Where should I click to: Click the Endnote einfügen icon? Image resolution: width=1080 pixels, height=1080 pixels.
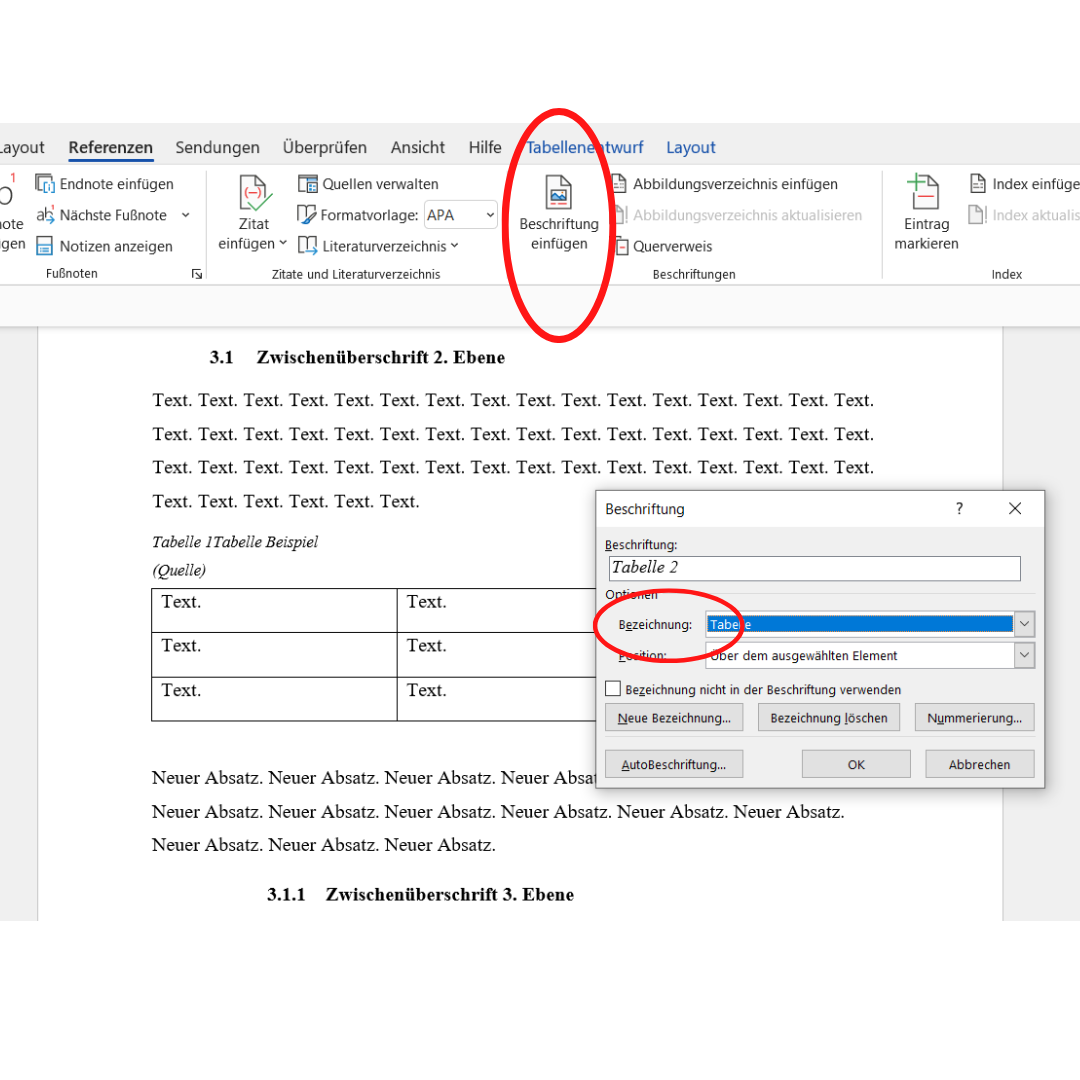pos(45,184)
